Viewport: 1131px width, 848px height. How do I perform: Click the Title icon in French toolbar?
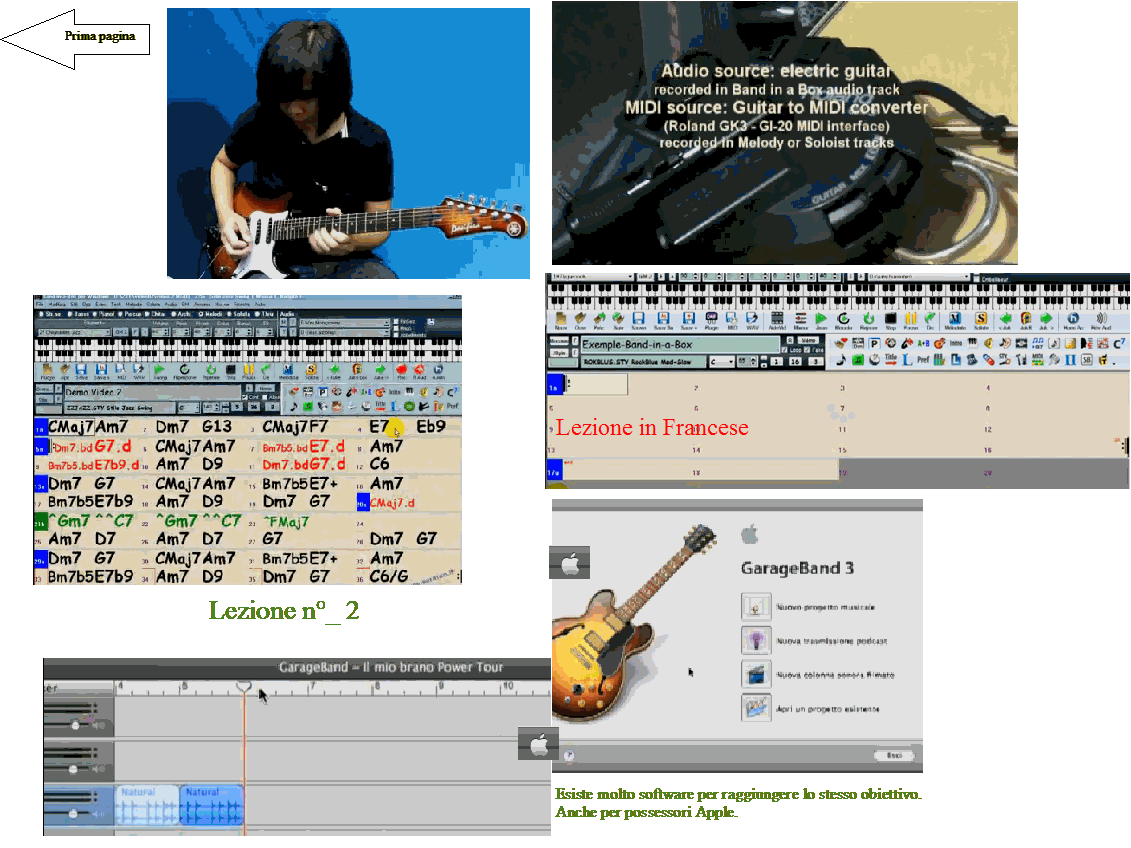[x=891, y=359]
